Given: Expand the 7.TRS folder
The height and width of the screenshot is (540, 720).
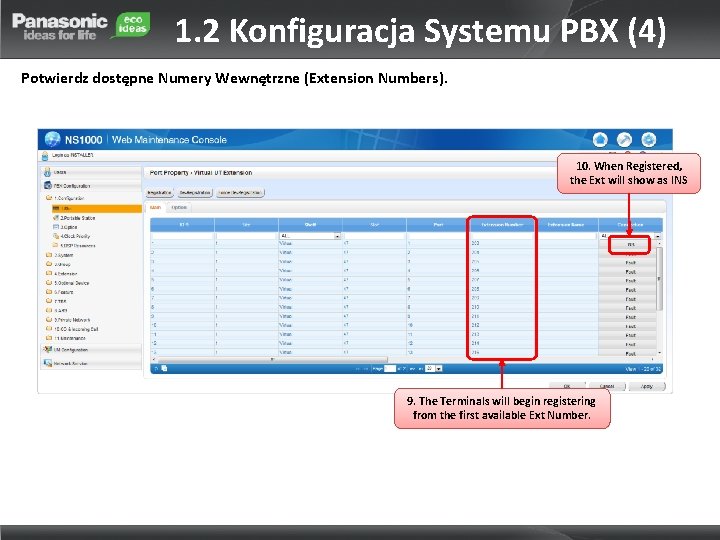Looking at the screenshot, I should (49, 301).
